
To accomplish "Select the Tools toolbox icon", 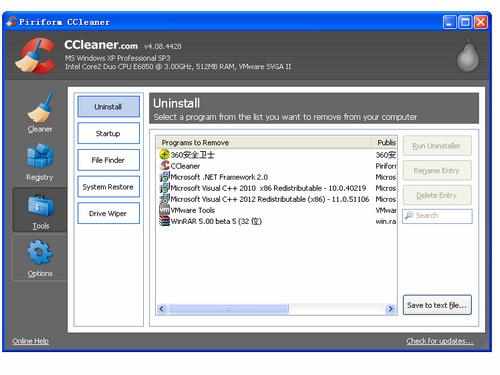I will (x=41, y=206).
